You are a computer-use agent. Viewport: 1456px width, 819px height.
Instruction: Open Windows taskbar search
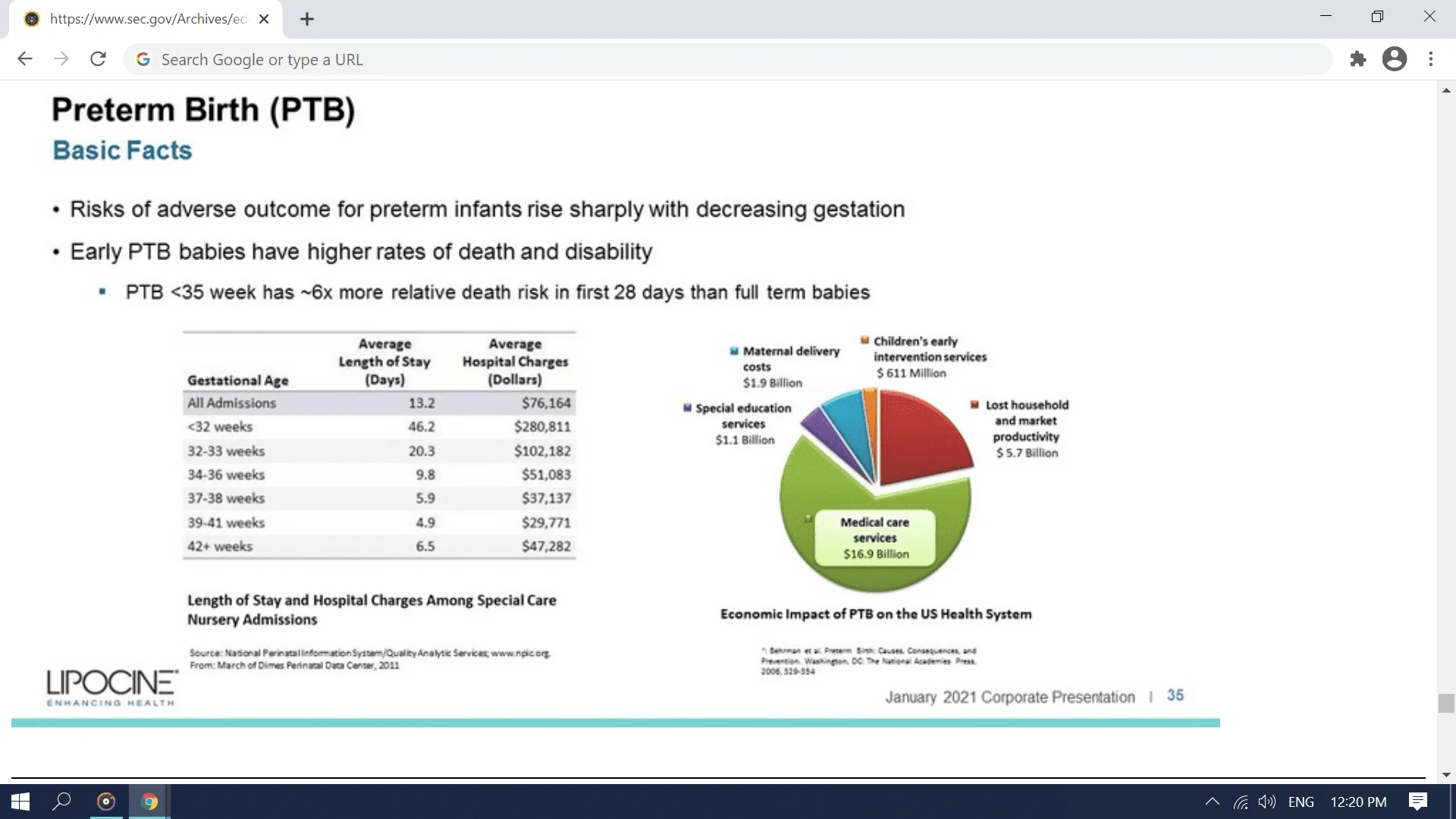[x=62, y=802]
